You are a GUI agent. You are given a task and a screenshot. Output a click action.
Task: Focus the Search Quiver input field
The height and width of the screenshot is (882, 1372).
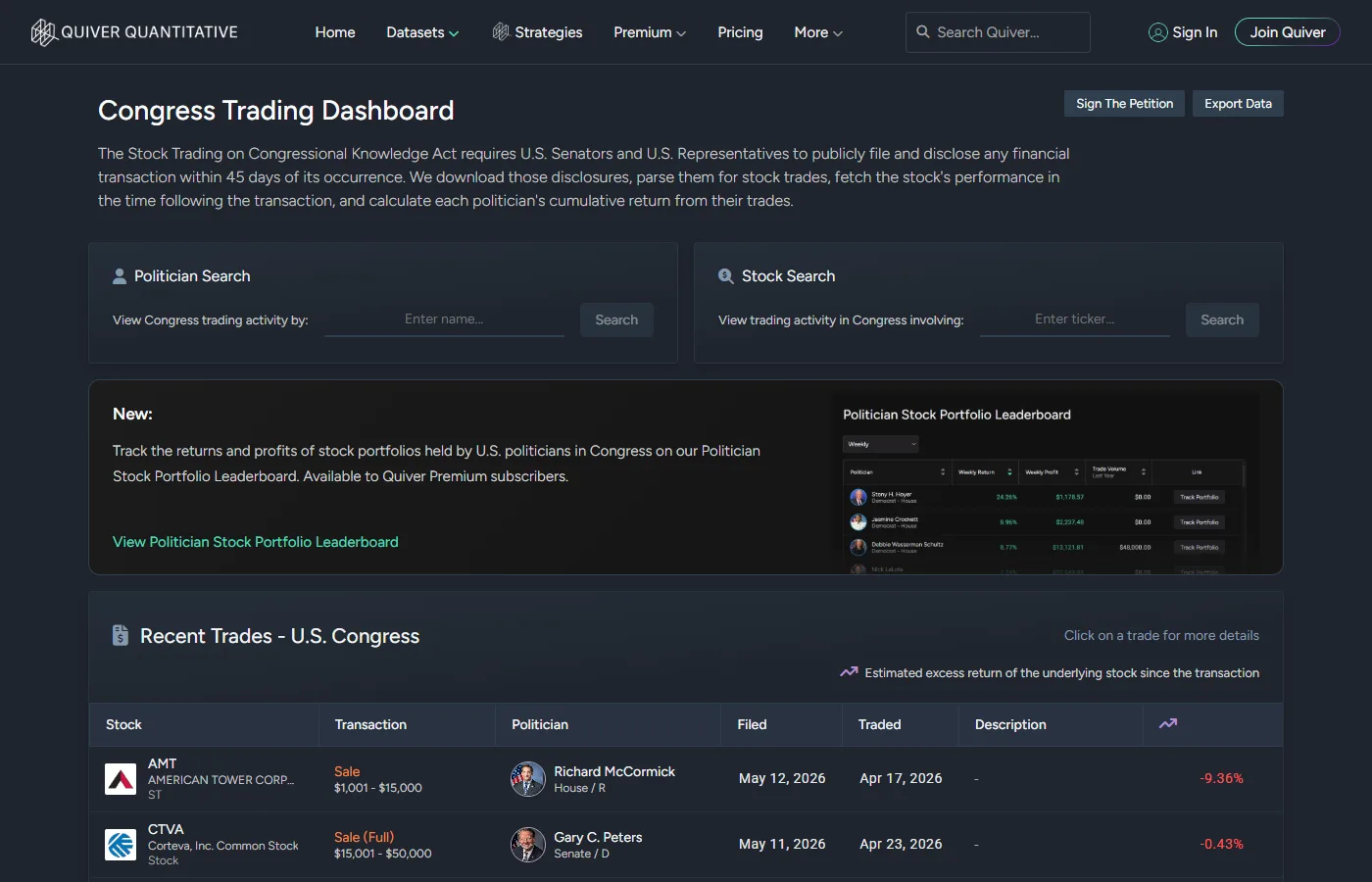tap(998, 32)
